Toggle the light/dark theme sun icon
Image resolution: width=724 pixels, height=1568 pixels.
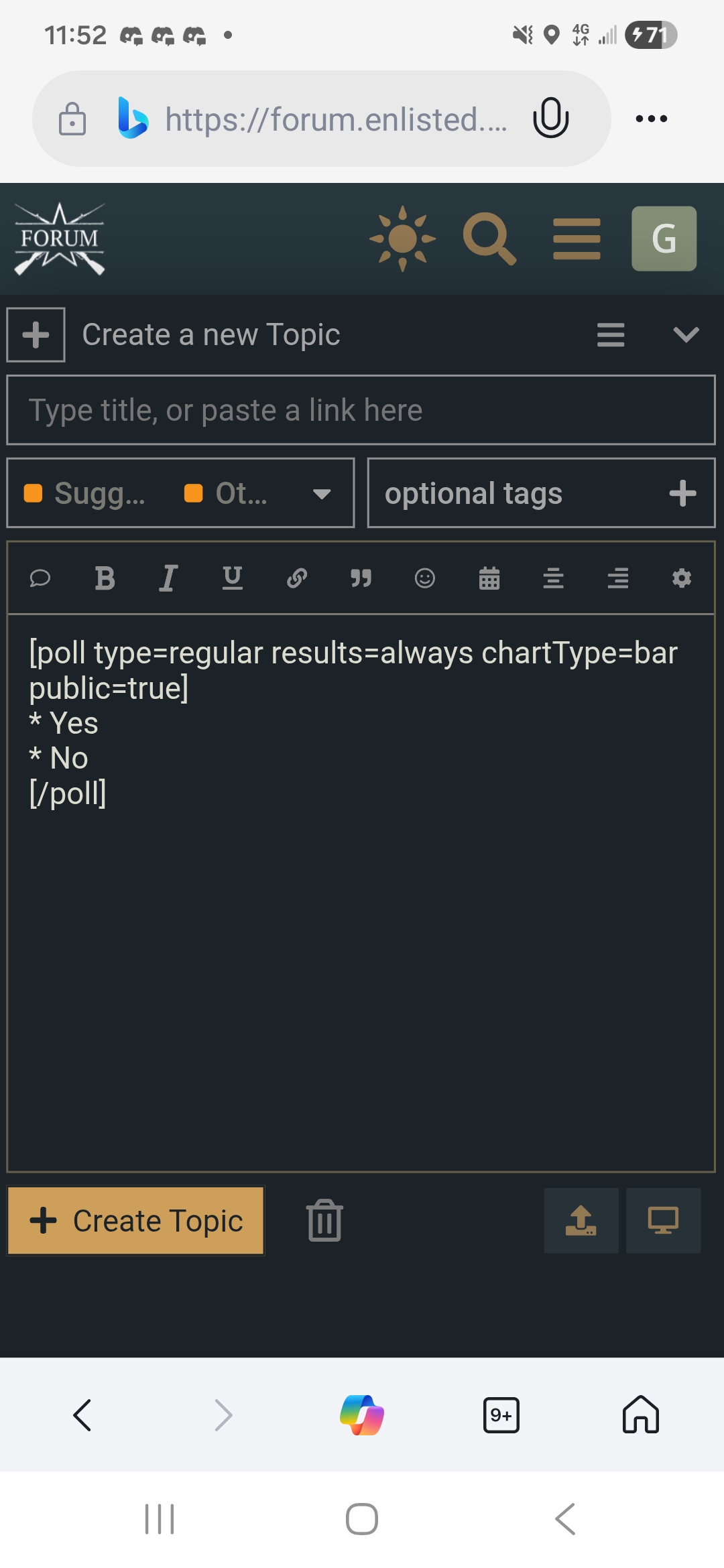(402, 239)
